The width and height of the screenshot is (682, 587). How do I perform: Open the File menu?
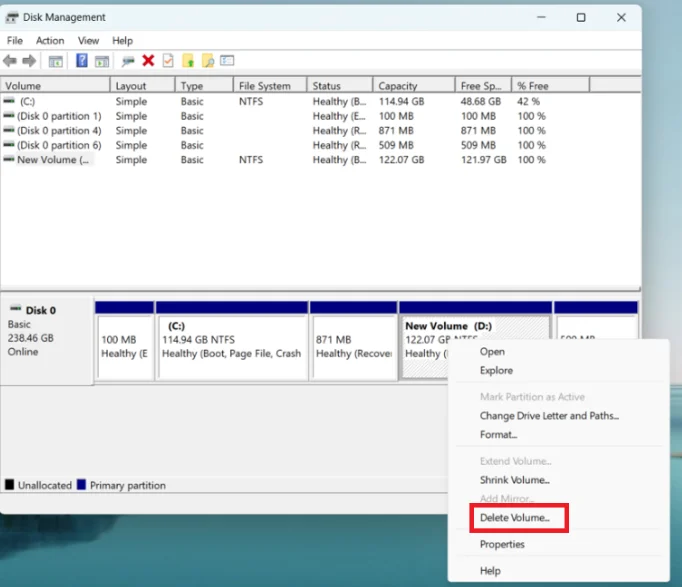pos(15,40)
